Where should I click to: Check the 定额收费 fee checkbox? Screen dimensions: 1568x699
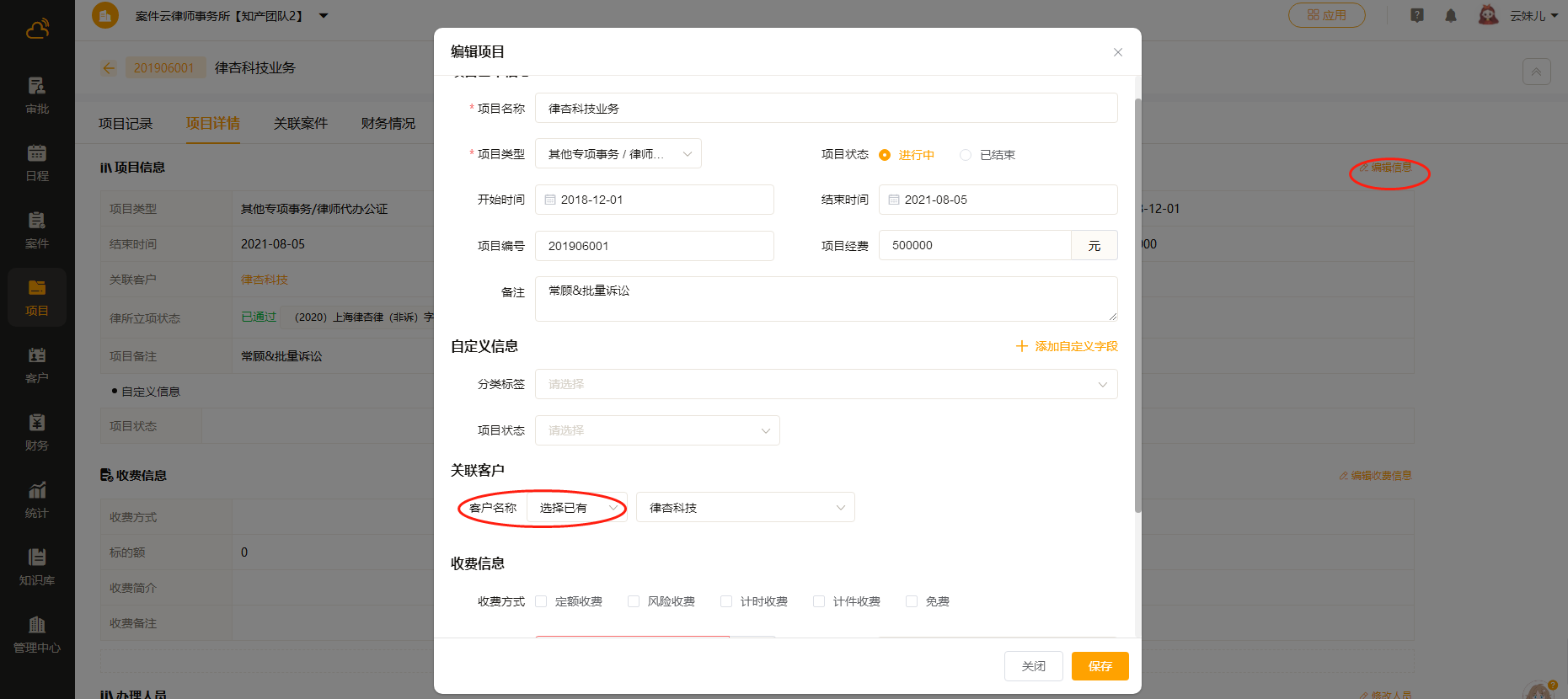pos(541,601)
